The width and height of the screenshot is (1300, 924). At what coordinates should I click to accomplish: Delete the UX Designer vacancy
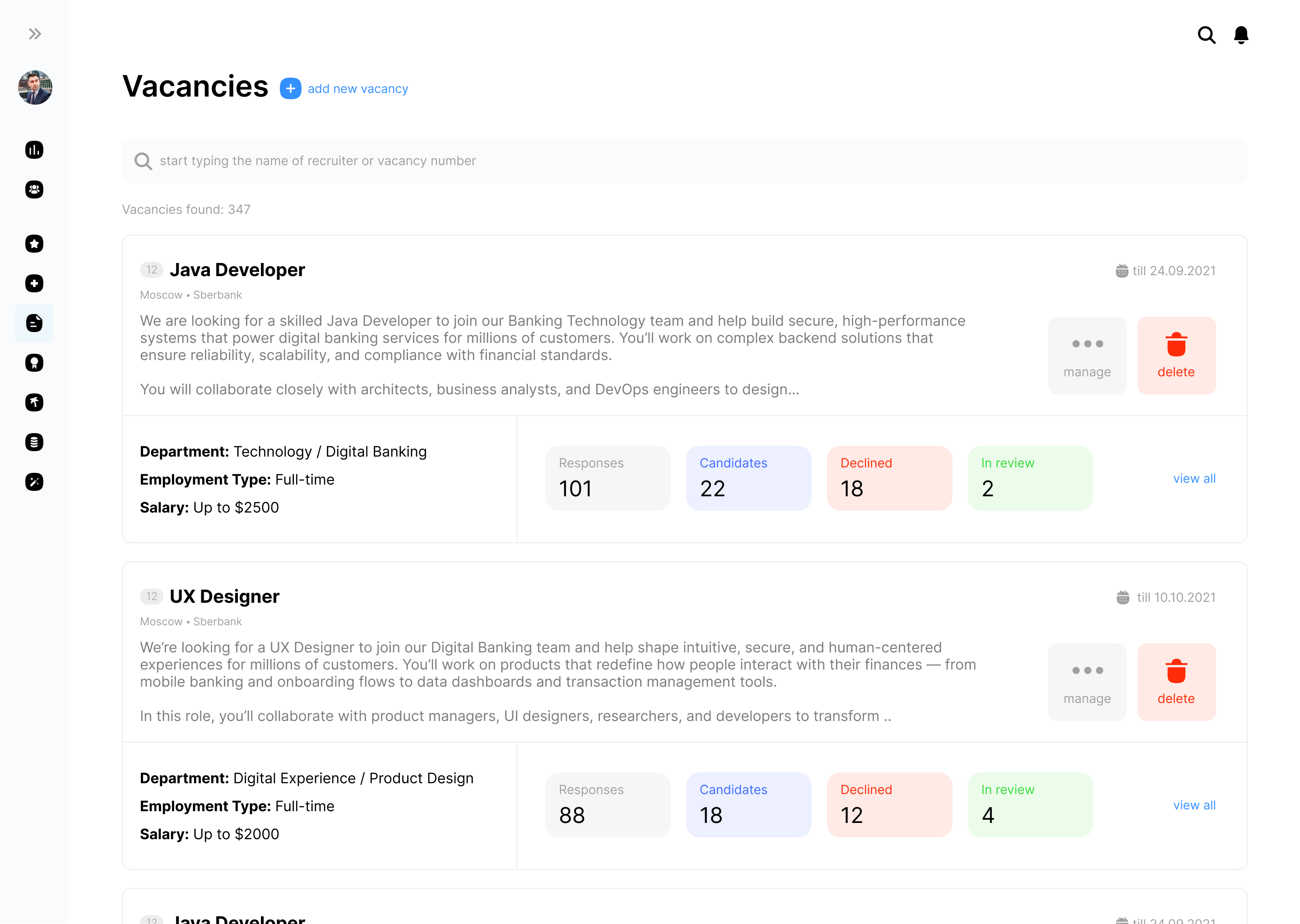pyautogui.click(x=1176, y=682)
